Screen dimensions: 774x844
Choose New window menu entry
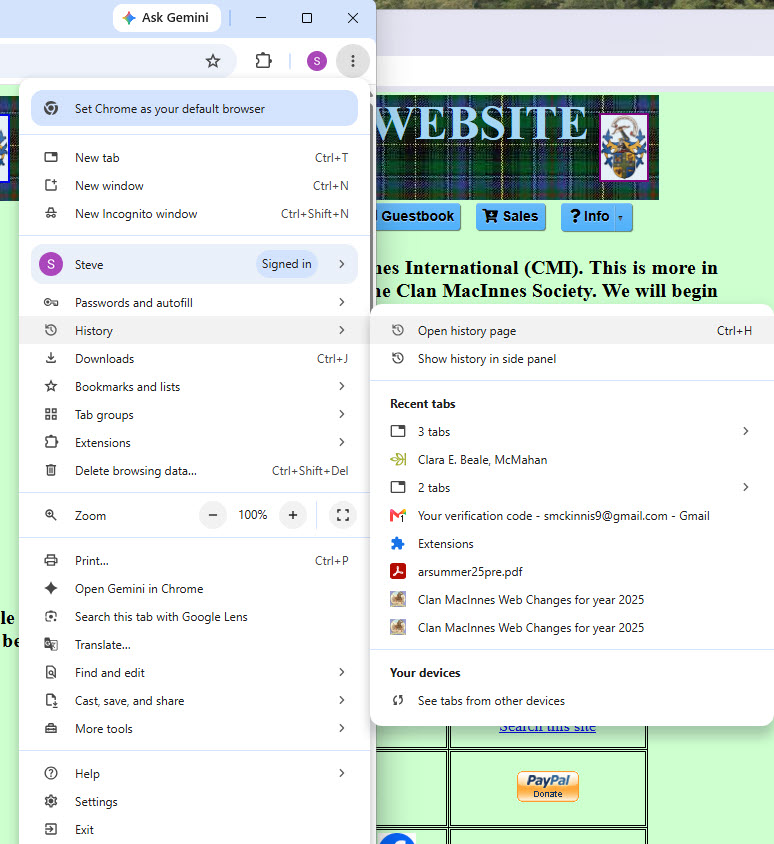(194, 186)
